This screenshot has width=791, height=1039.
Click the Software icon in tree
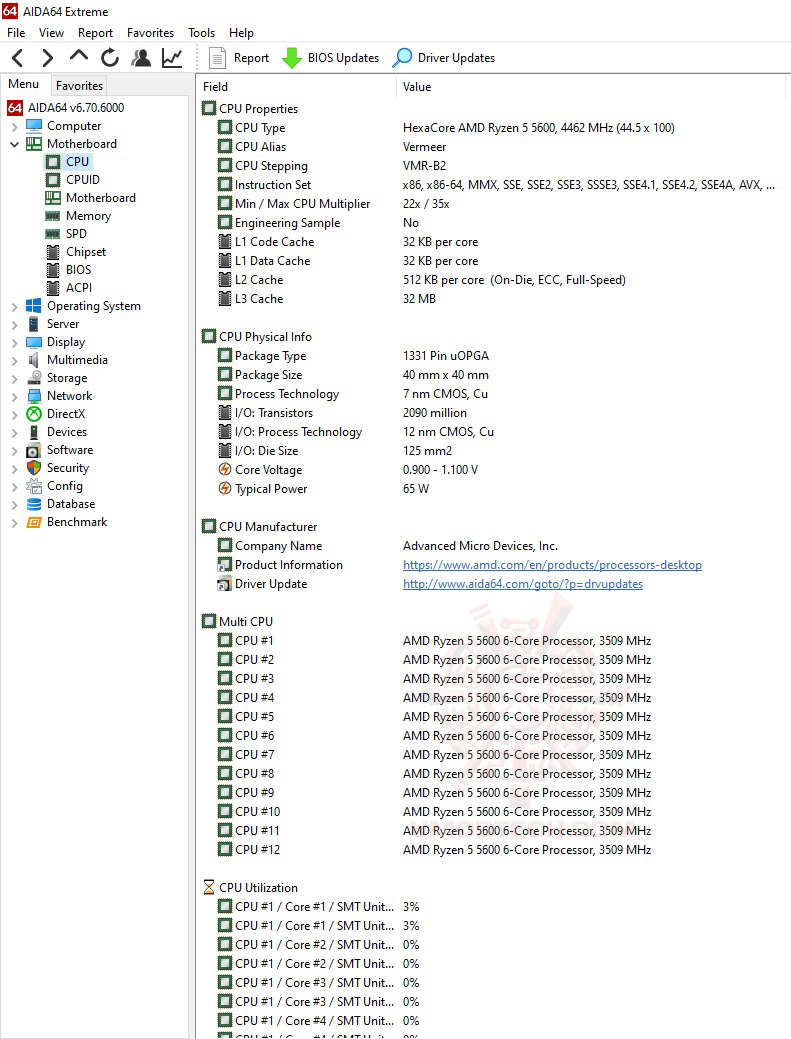[x=34, y=451]
